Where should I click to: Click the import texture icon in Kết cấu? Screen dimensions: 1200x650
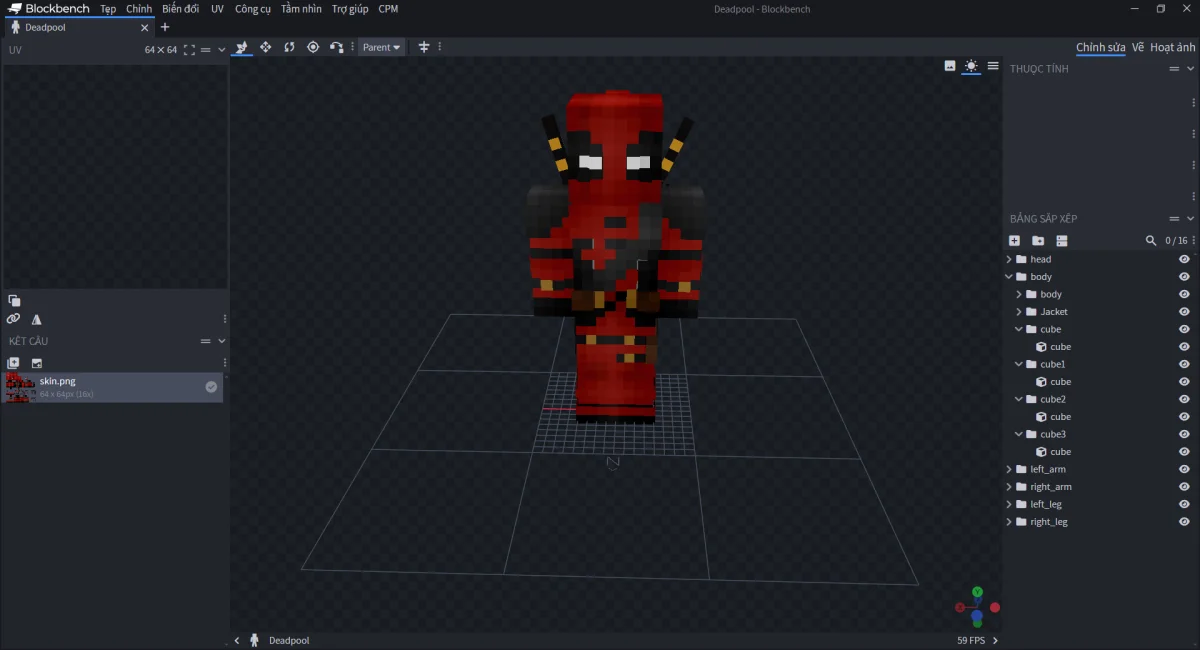37,363
